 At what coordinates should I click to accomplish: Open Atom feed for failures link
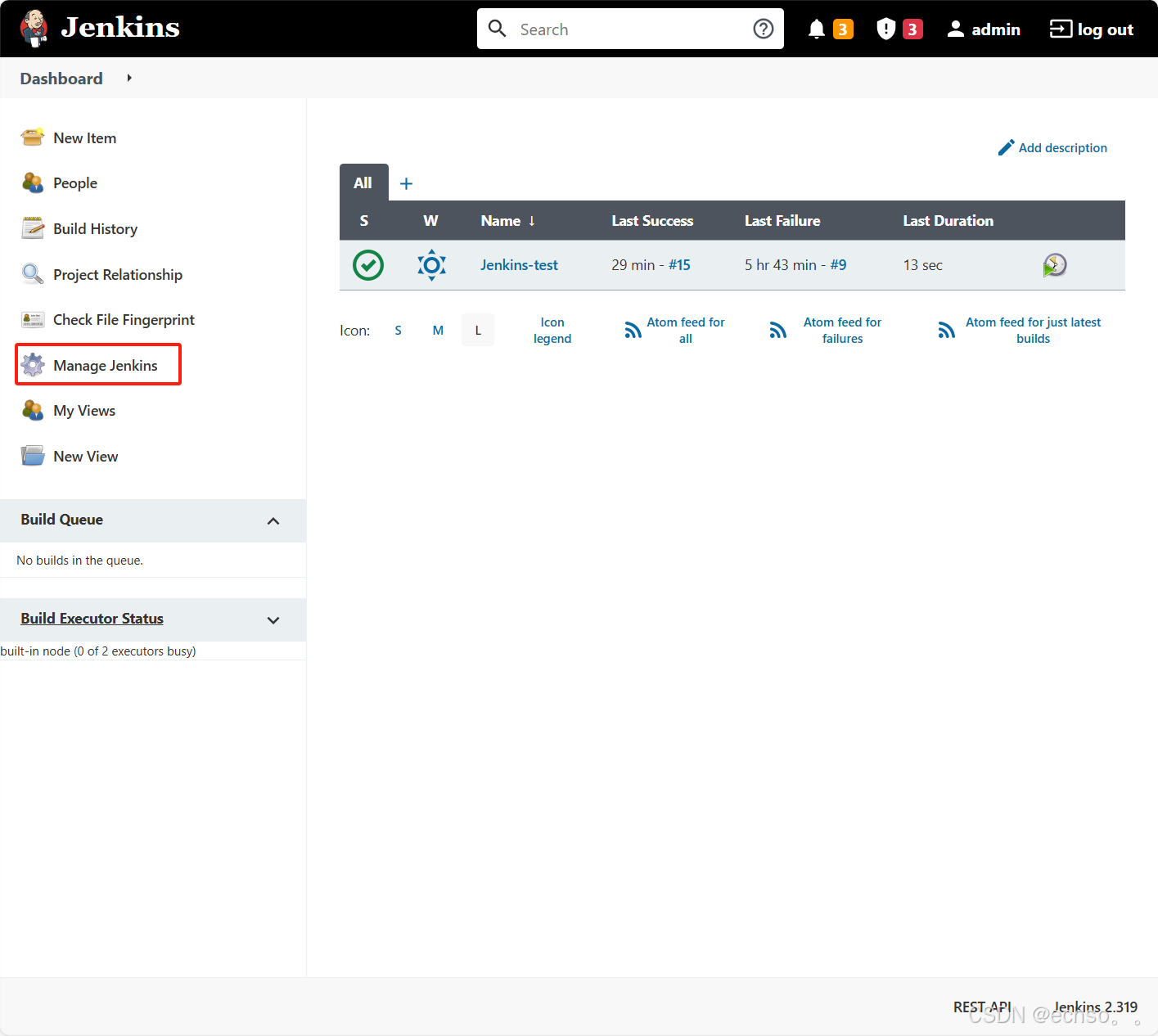point(842,331)
